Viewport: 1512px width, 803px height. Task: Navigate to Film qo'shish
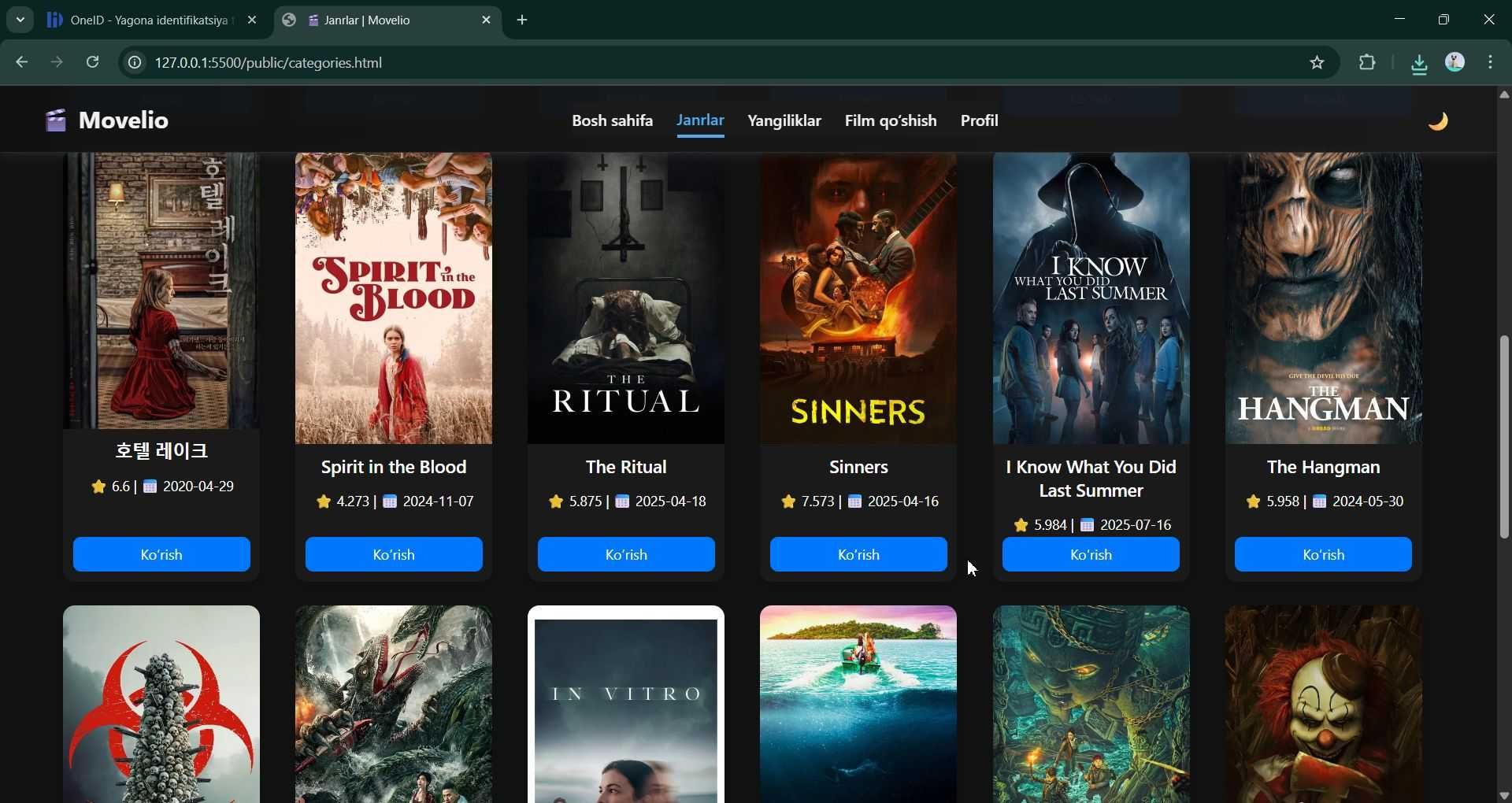pyautogui.click(x=891, y=120)
